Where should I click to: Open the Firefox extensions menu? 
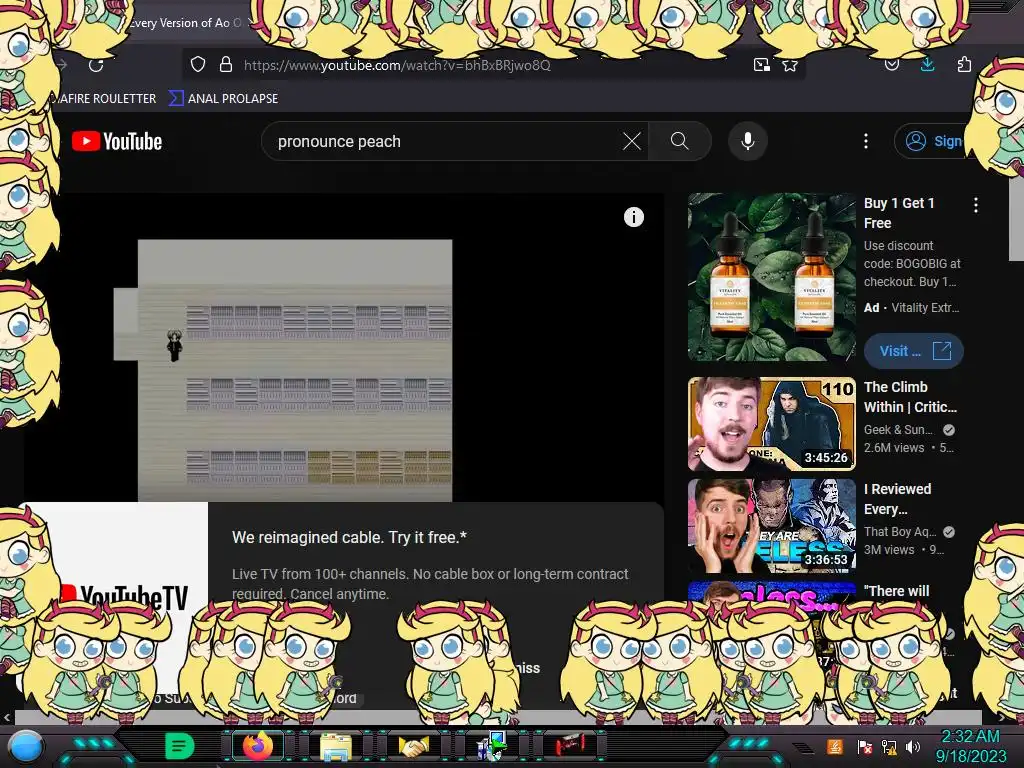point(964,64)
